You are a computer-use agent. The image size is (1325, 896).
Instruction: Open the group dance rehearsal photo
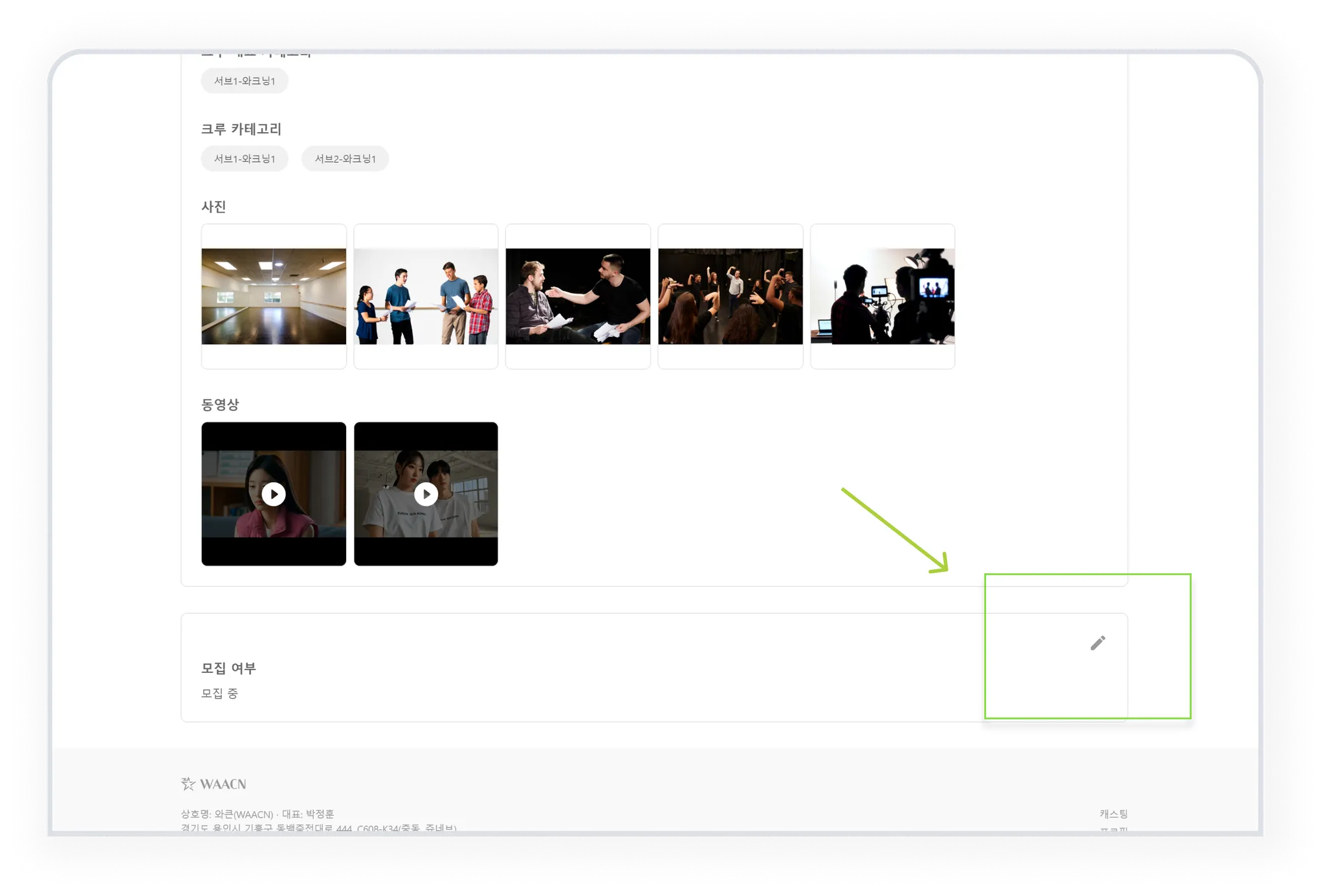point(730,296)
